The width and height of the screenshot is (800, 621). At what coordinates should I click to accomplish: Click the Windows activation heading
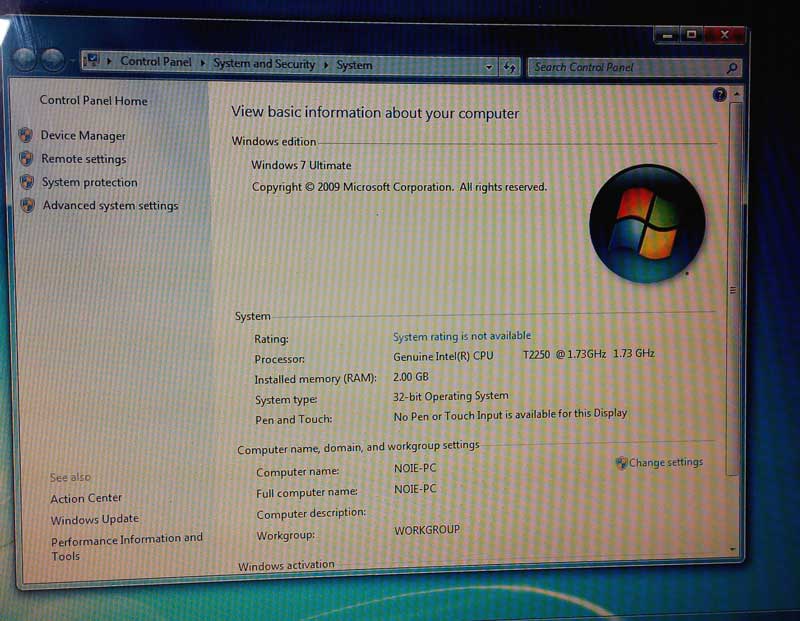[x=286, y=565]
